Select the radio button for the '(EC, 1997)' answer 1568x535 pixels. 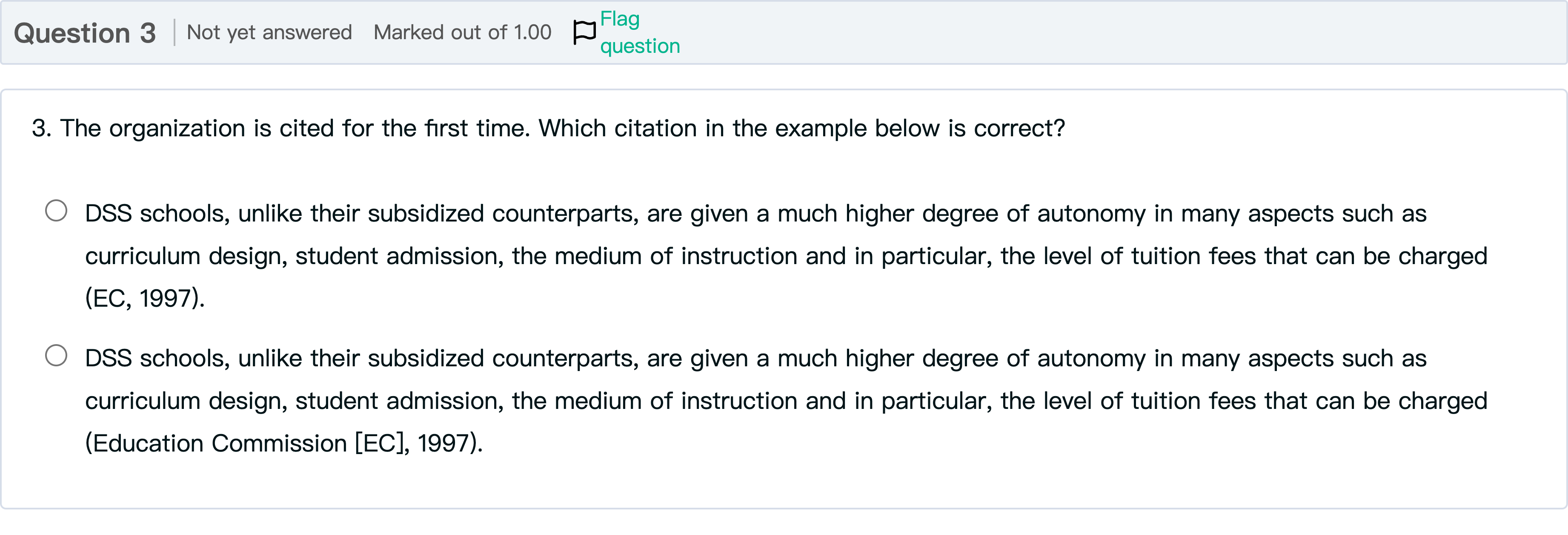pyautogui.click(x=56, y=211)
